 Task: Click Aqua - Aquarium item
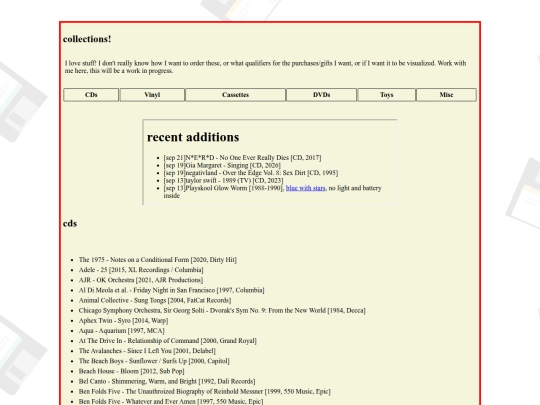coord(122,331)
